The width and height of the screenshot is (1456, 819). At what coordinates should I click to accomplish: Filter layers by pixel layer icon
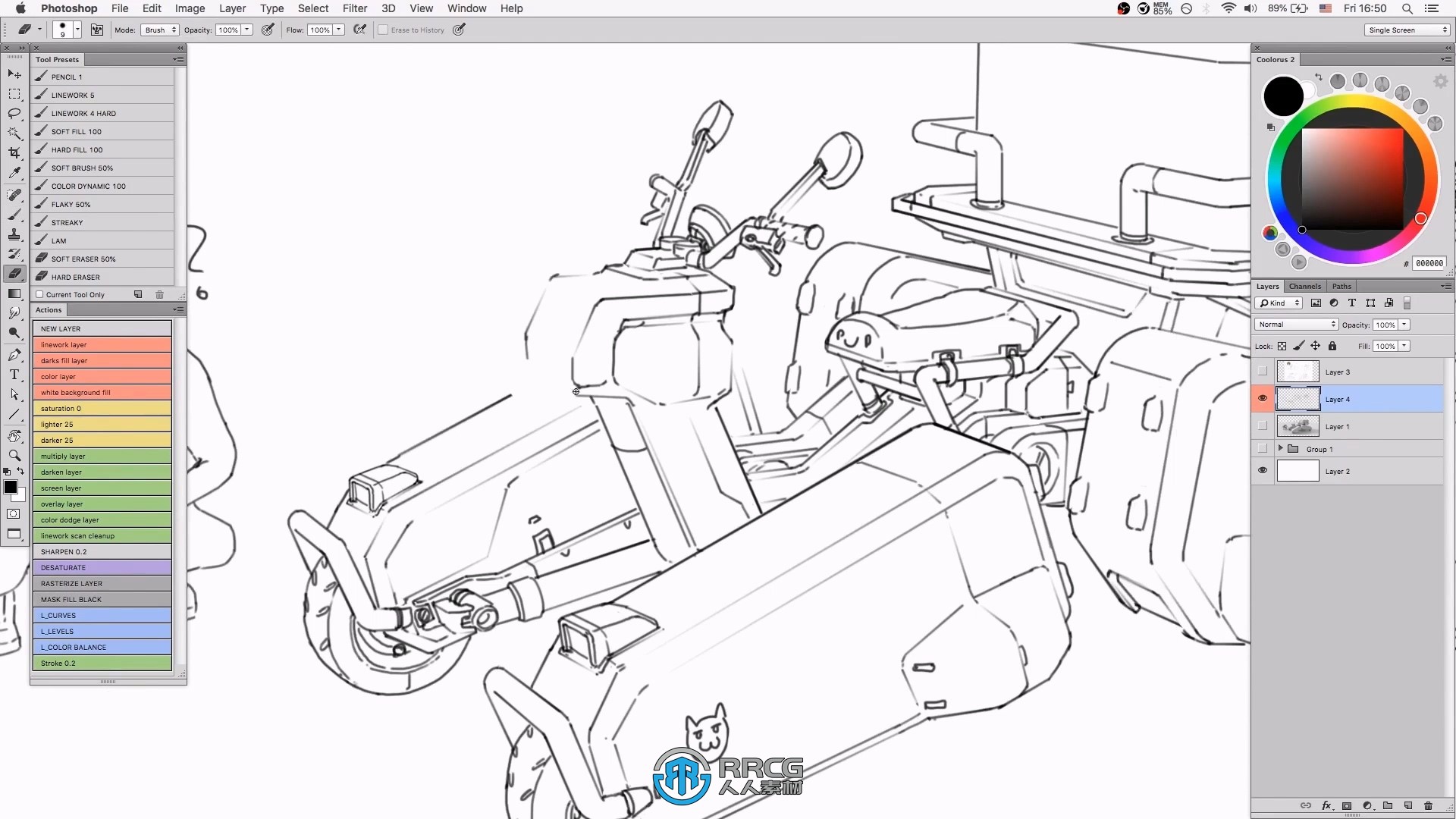1316,303
